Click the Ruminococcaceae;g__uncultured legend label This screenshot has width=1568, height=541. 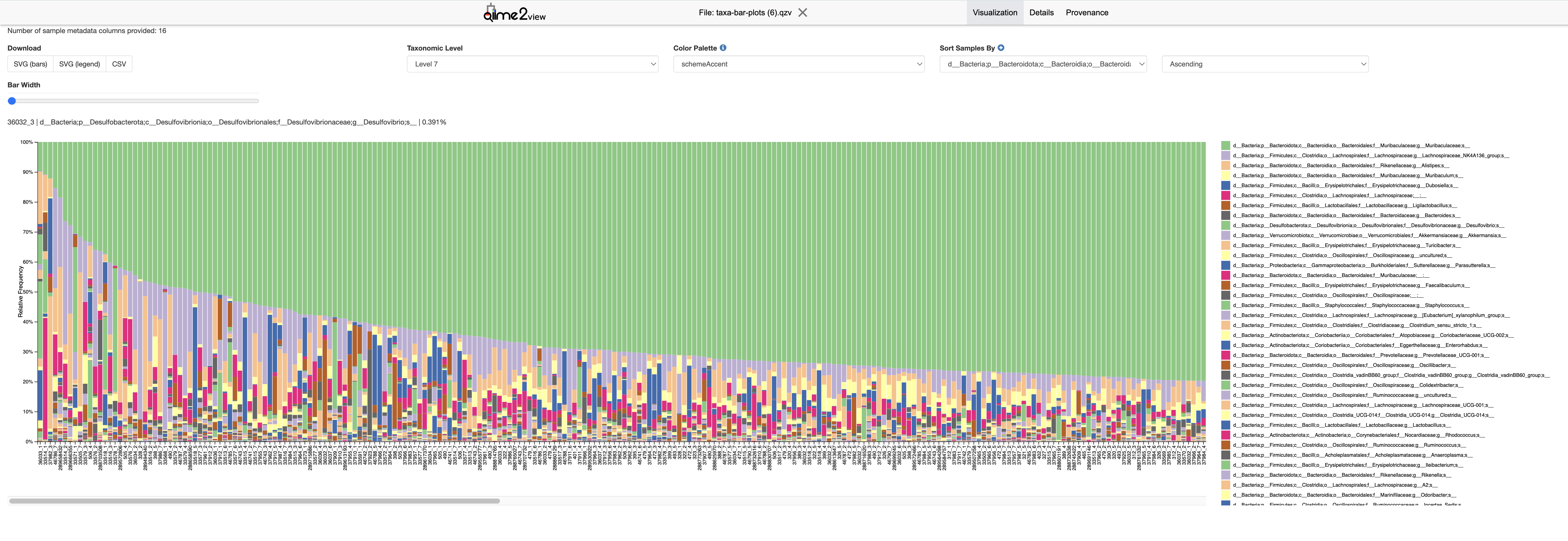1345,395
